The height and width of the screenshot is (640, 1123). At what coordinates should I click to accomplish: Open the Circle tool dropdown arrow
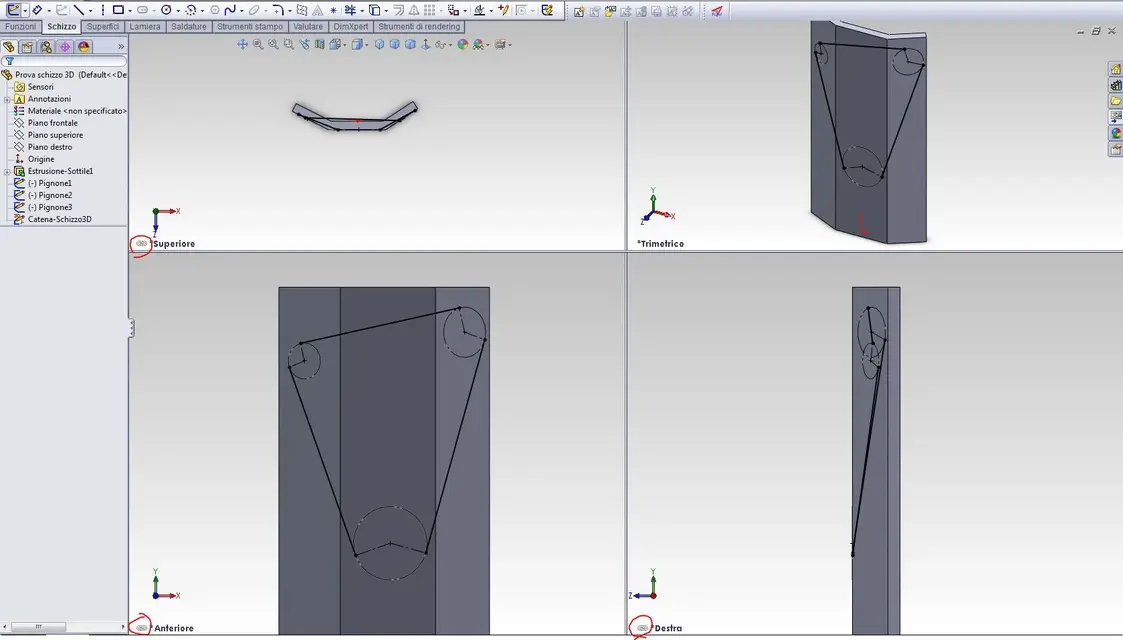point(178,11)
